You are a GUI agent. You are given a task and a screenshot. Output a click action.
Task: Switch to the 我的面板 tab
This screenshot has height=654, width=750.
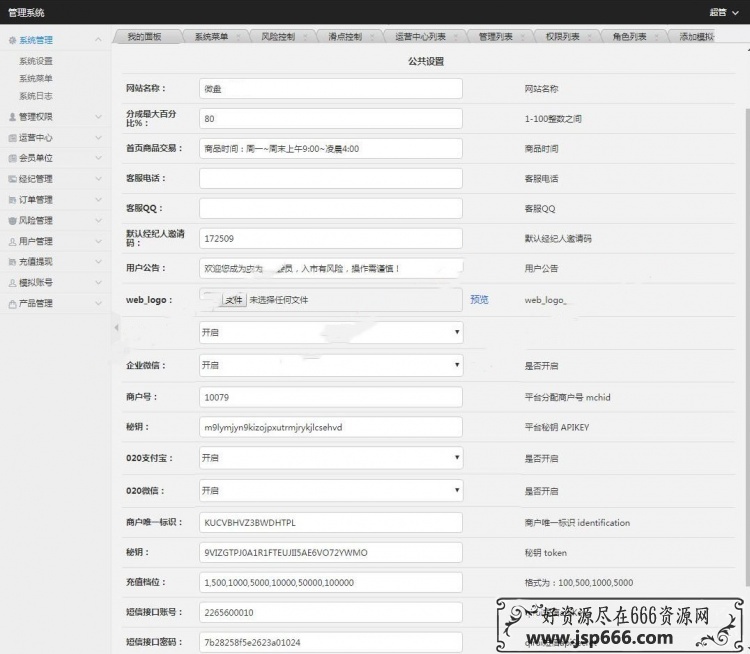pos(144,37)
